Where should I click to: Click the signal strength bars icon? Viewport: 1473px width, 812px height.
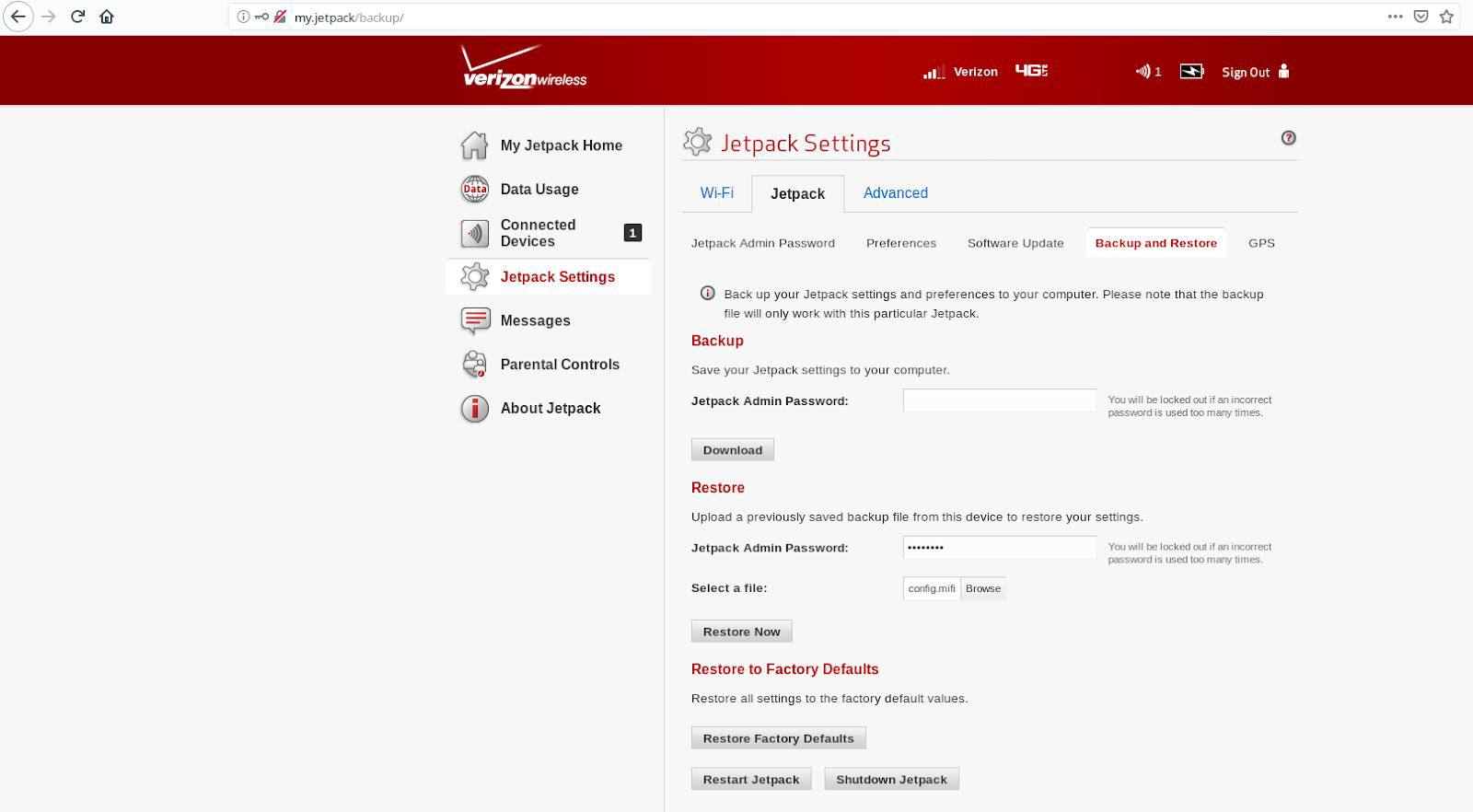point(934,72)
